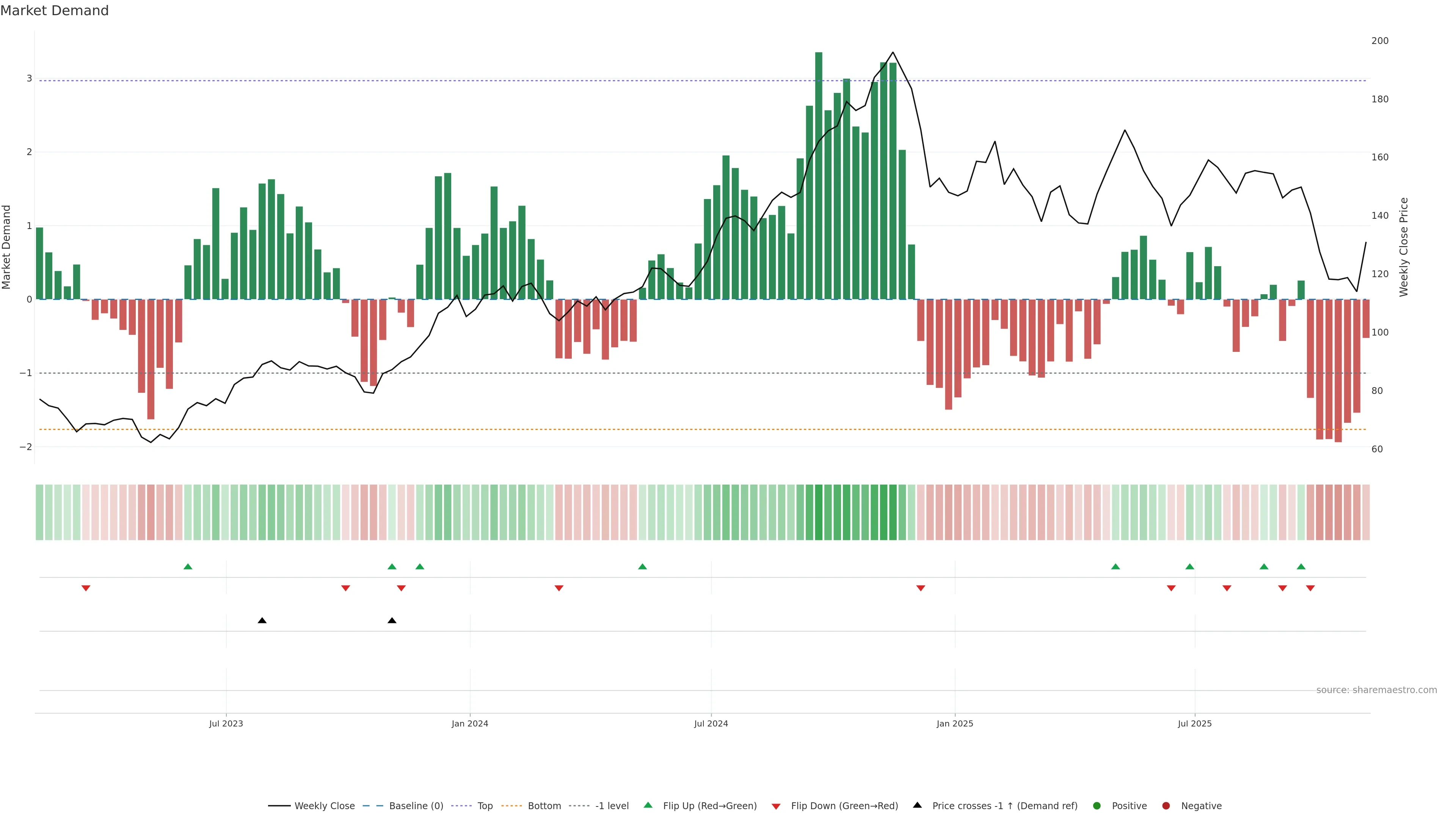The height and width of the screenshot is (819, 1456).
Task: Toggle the Top dotted line legend item
Action: pyautogui.click(x=485, y=806)
